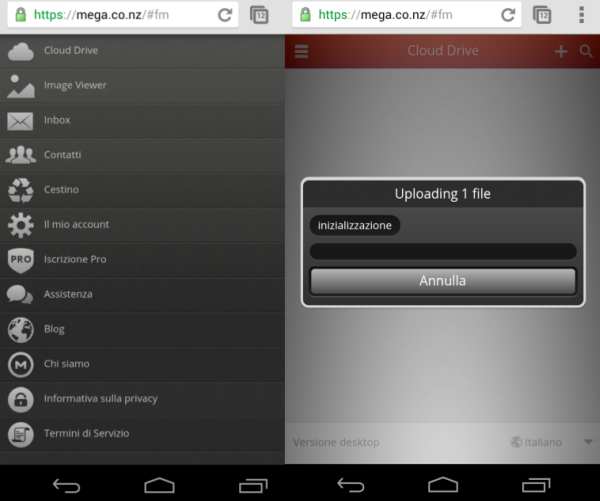
Task: Open tab switcher in the left browser
Action: [x=259, y=15]
